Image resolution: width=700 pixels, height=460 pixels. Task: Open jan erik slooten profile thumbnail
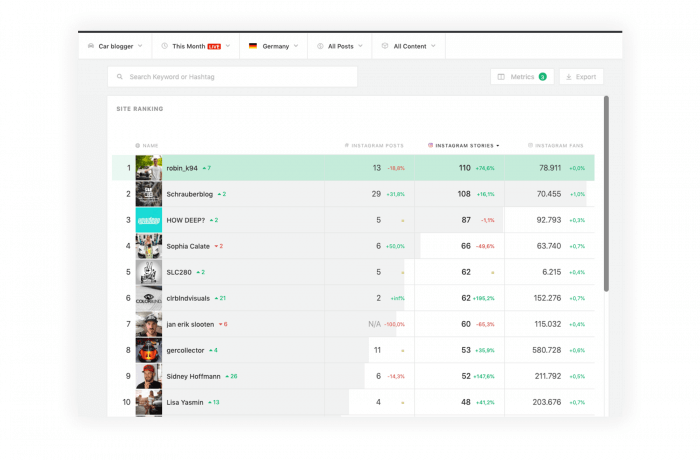point(149,324)
